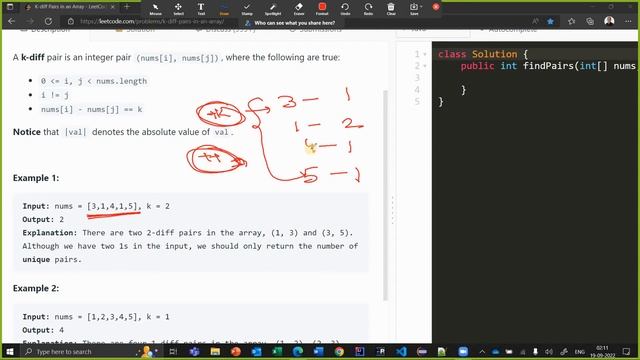Open the browser Favorites list
640x360 pixels.
tap(571, 21)
